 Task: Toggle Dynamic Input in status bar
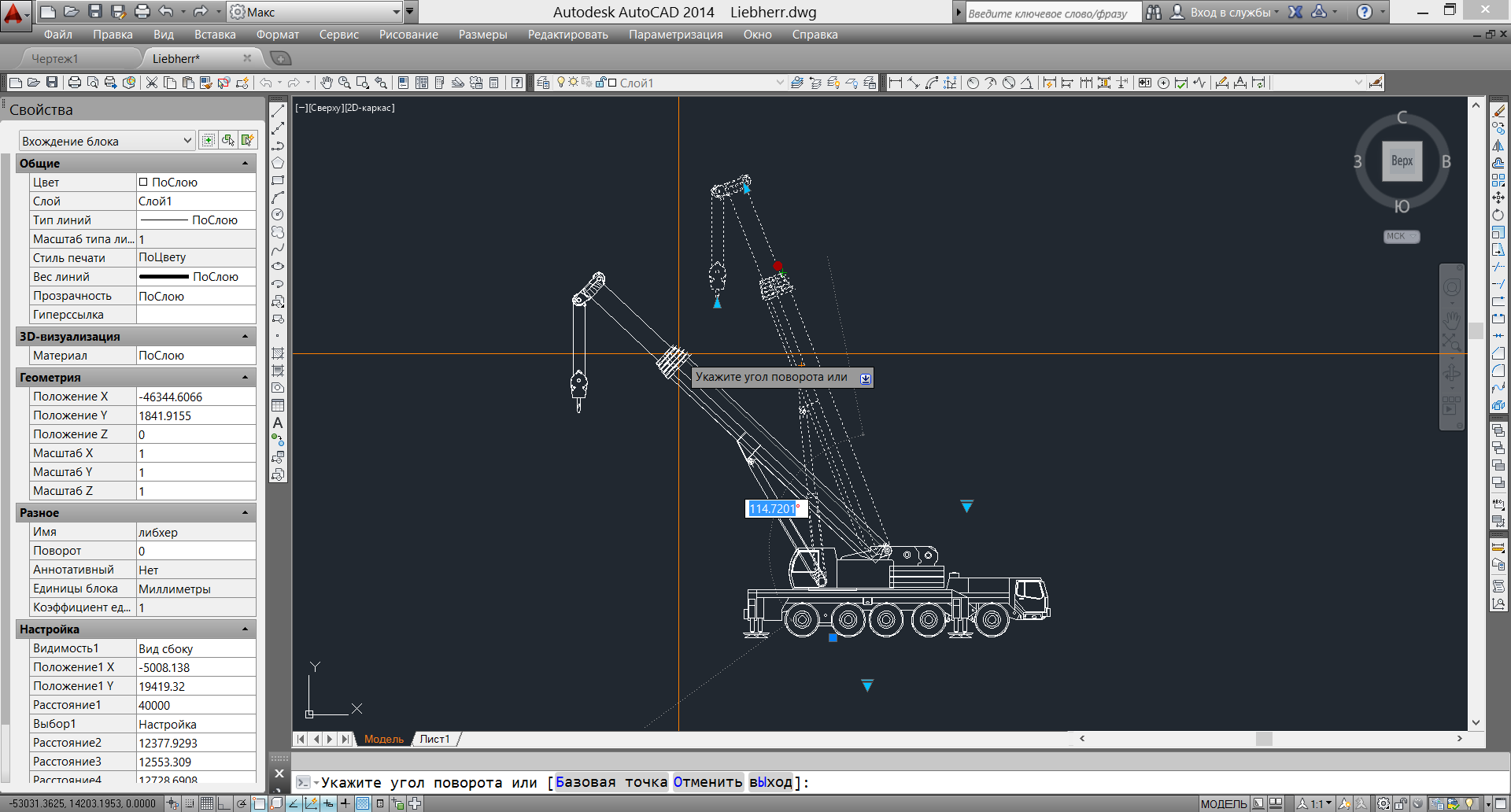point(328,803)
